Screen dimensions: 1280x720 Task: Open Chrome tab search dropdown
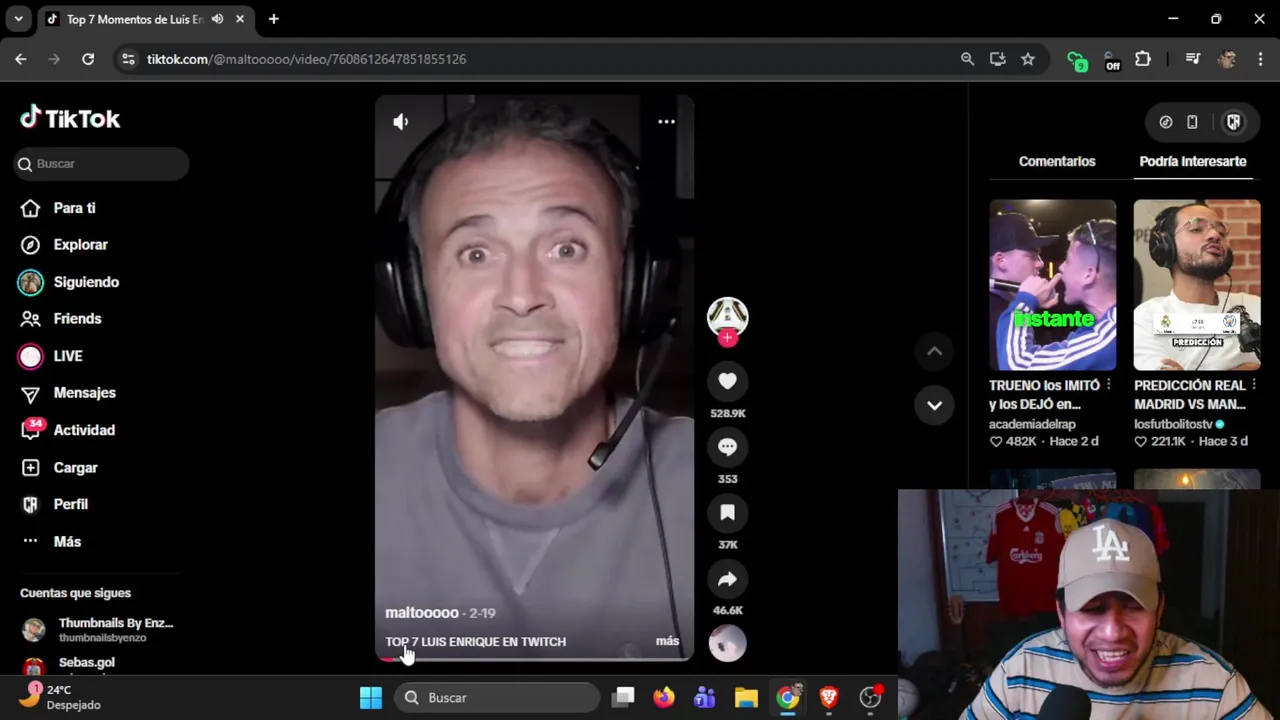tap(18, 19)
